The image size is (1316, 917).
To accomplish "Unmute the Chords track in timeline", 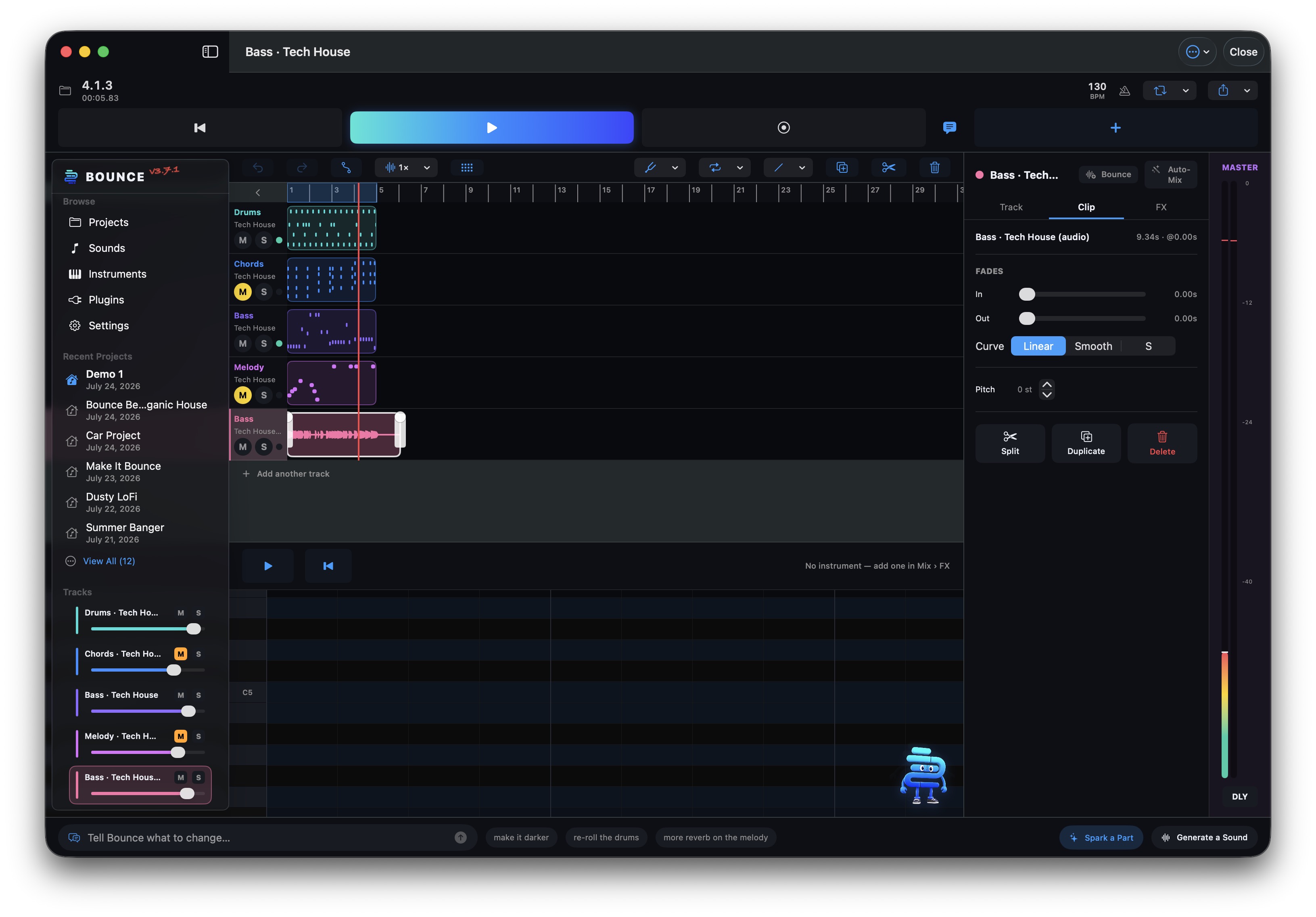I will point(243,292).
